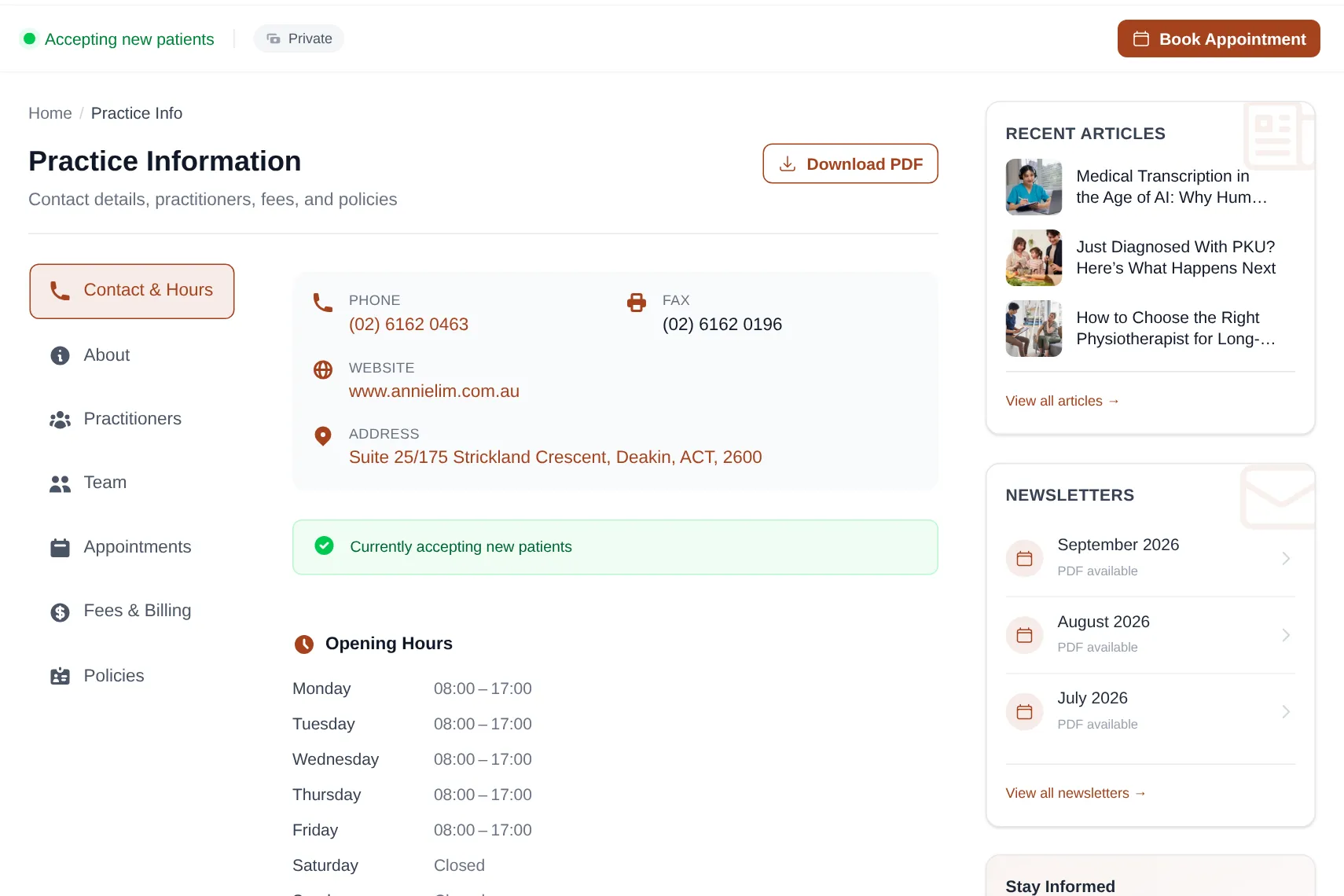Open the PKU diagnosis article thumbnail

[x=1034, y=258]
